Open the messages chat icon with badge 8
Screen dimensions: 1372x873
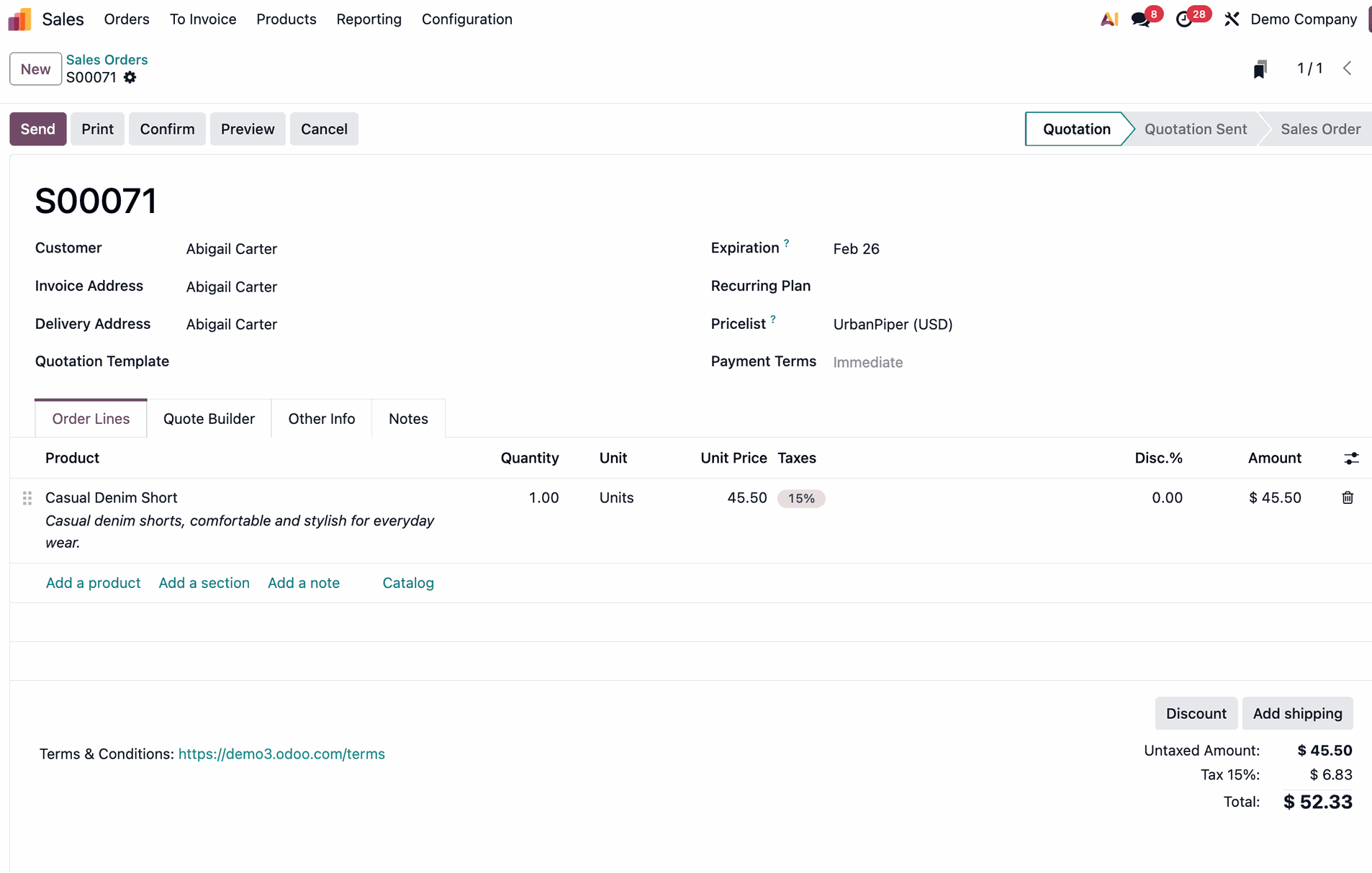[1140, 19]
